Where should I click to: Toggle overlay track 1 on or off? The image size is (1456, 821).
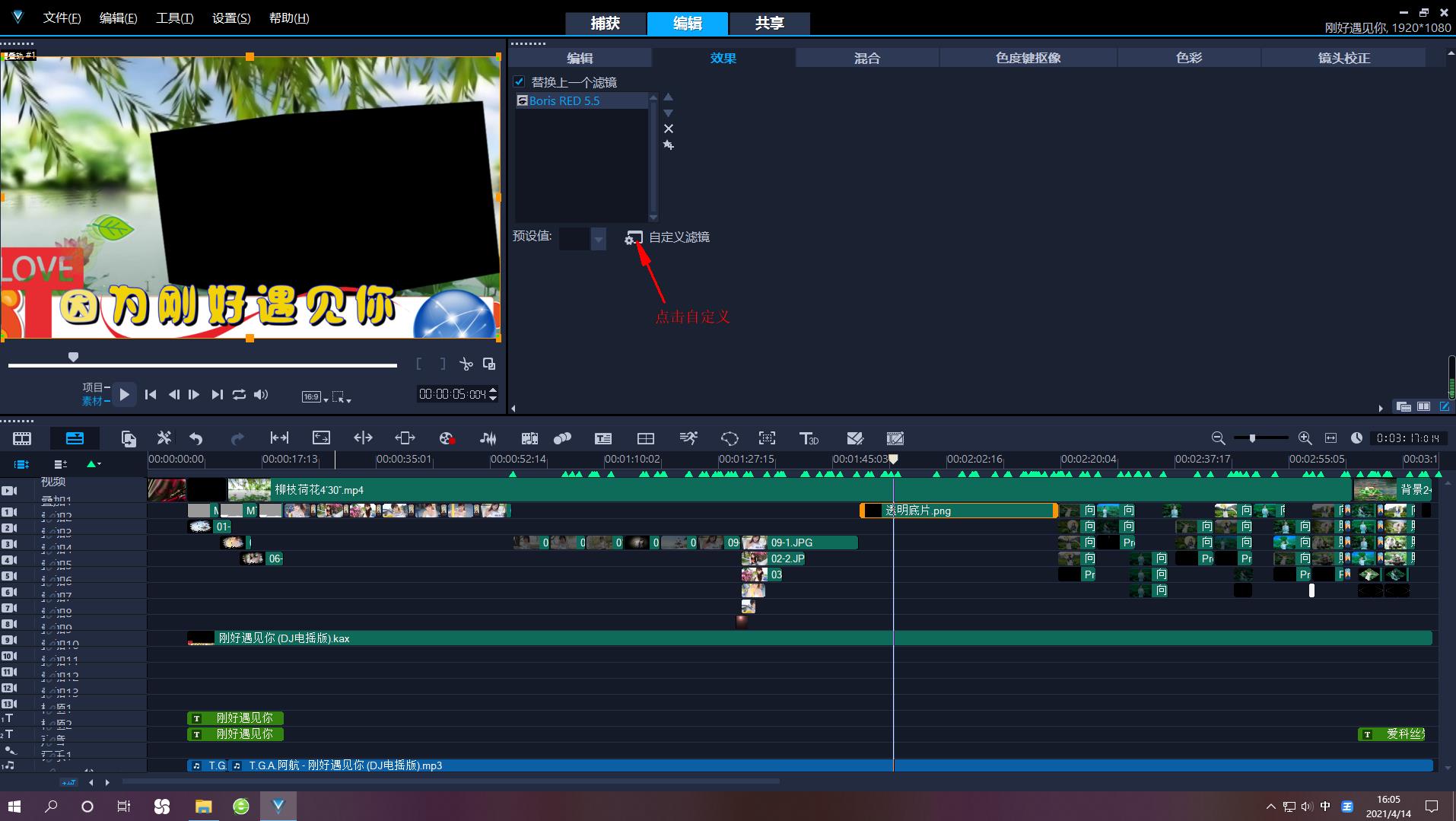9,512
